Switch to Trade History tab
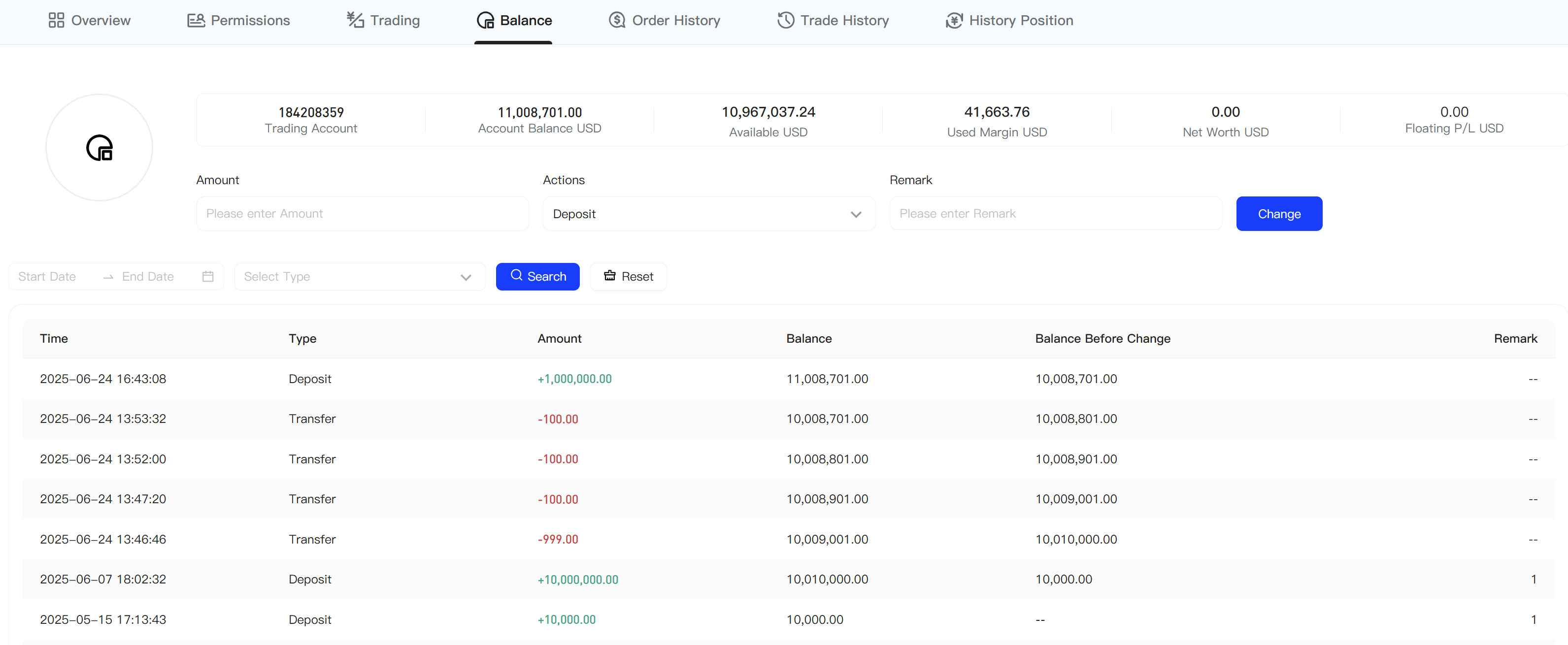The height and width of the screenshot is (645, 1568). [834, 20]
